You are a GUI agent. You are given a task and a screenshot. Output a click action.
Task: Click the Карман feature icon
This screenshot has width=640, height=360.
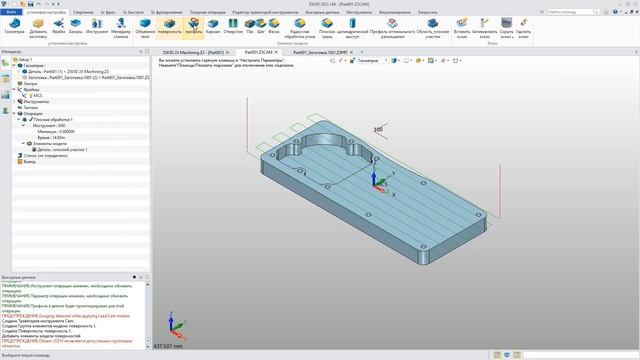(213, 27)
